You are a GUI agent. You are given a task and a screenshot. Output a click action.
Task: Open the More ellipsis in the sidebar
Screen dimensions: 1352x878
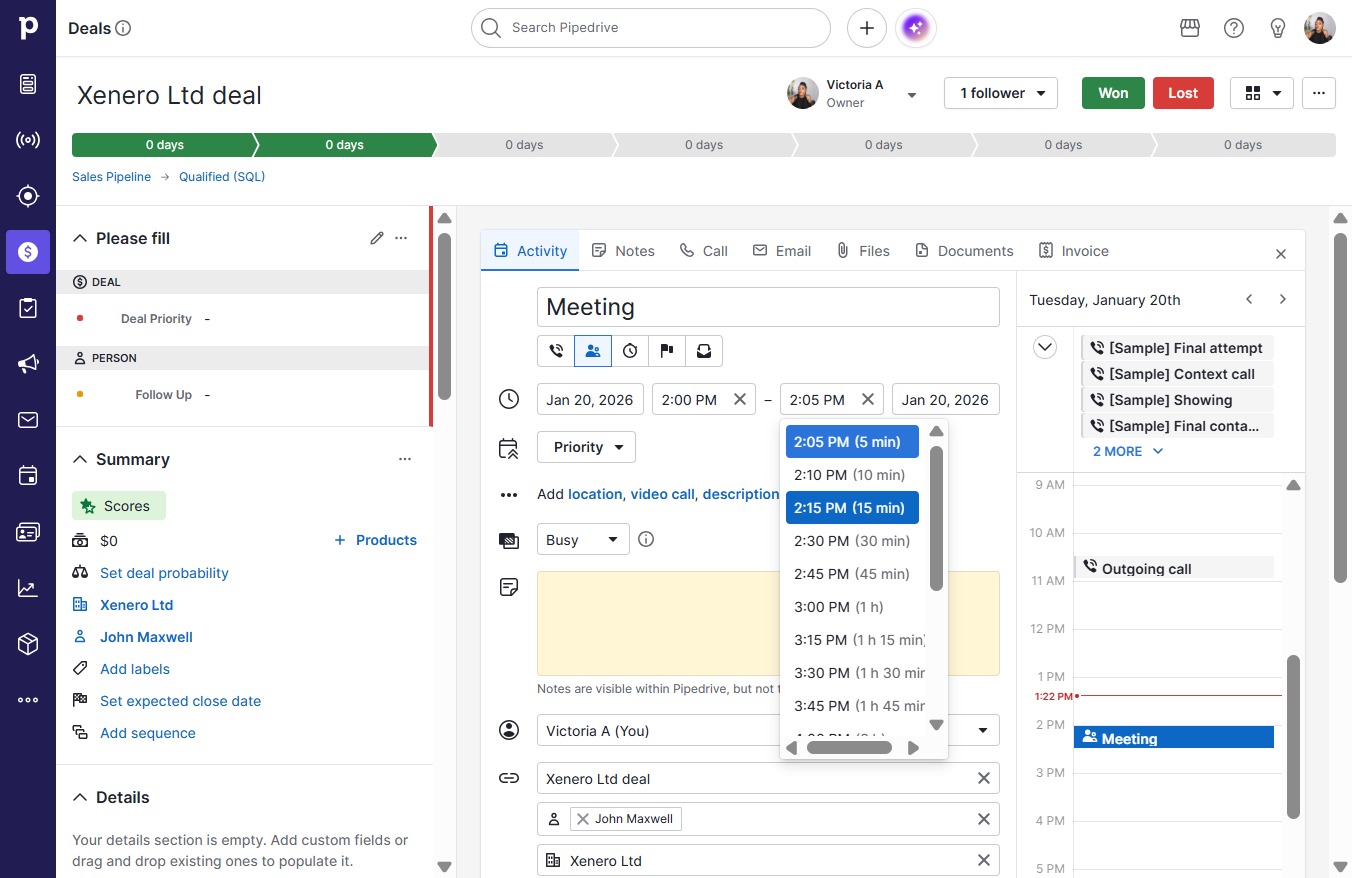coord(28,700)
